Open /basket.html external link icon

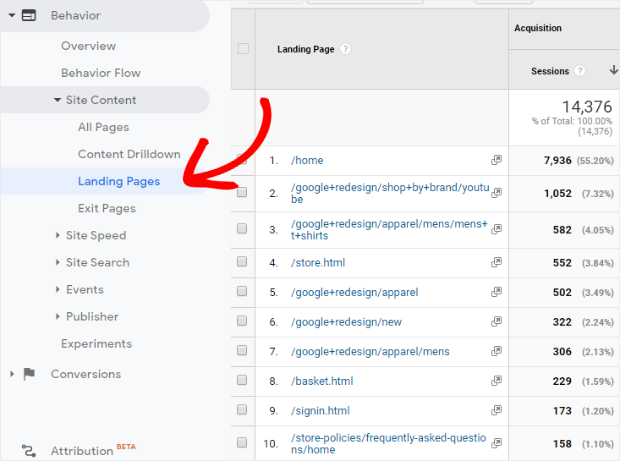pyautogui.click(x=496, y=381)
